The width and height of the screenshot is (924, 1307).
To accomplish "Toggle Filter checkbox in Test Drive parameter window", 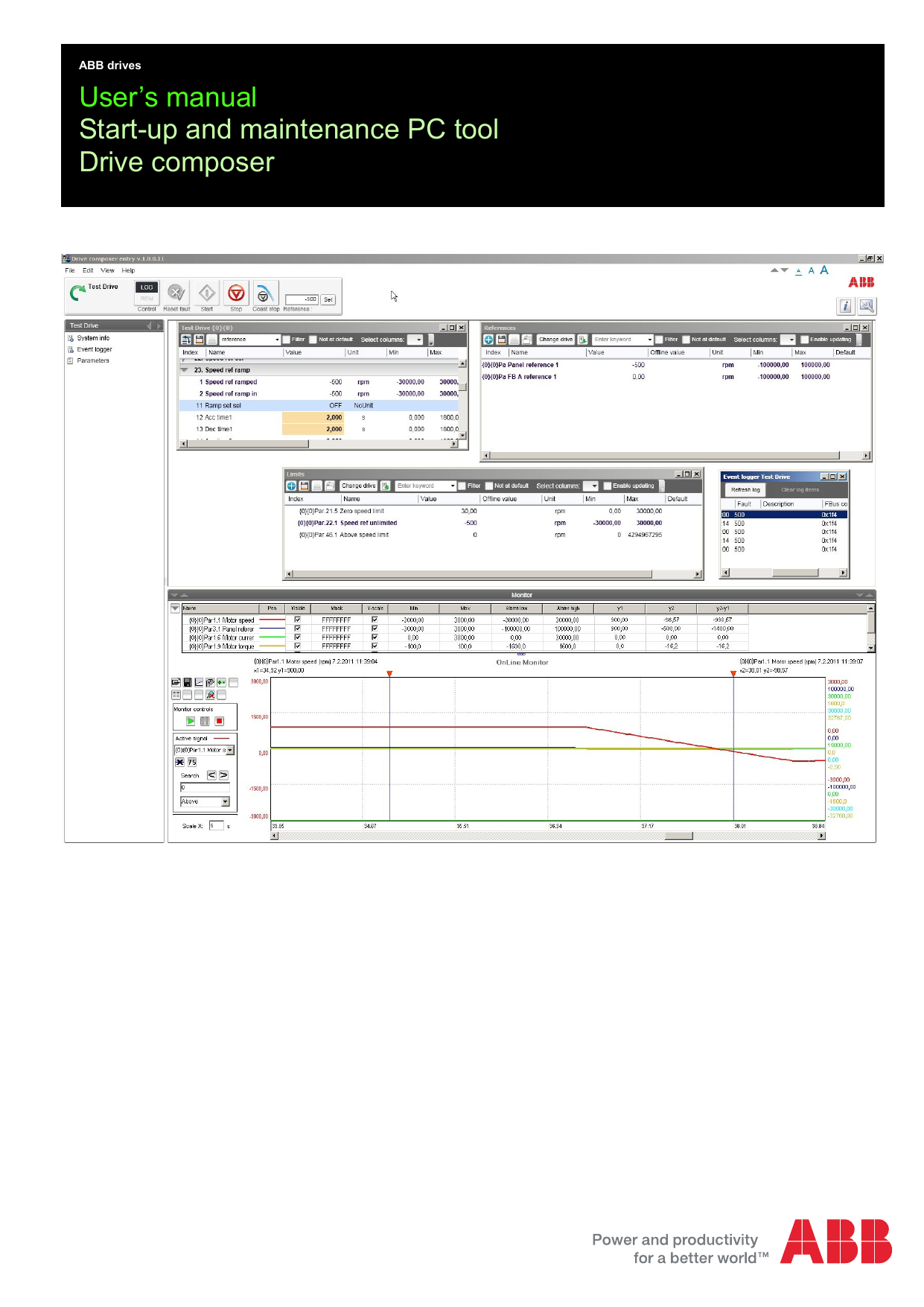I will click(x=286, y=340).
